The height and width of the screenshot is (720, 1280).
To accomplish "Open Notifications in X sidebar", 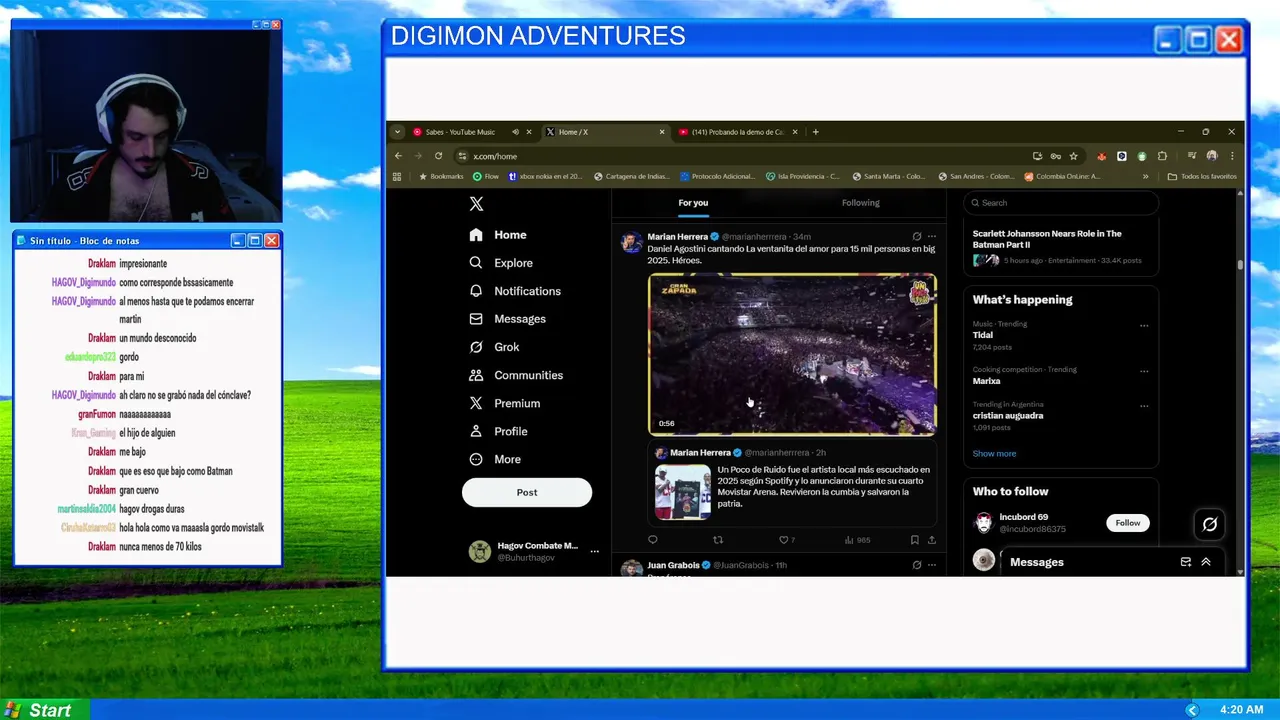I will click(x=514, y=291).
